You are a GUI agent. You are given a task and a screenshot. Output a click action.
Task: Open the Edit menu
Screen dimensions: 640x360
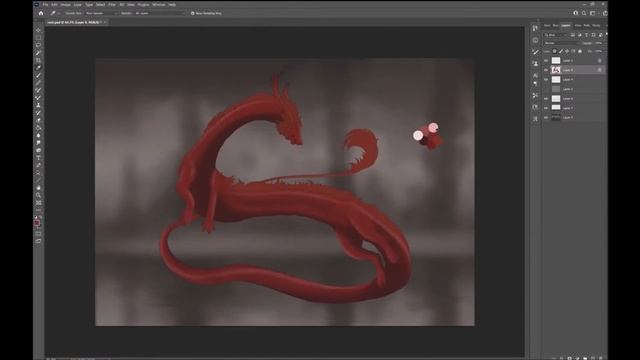click(x=54, y=4)
